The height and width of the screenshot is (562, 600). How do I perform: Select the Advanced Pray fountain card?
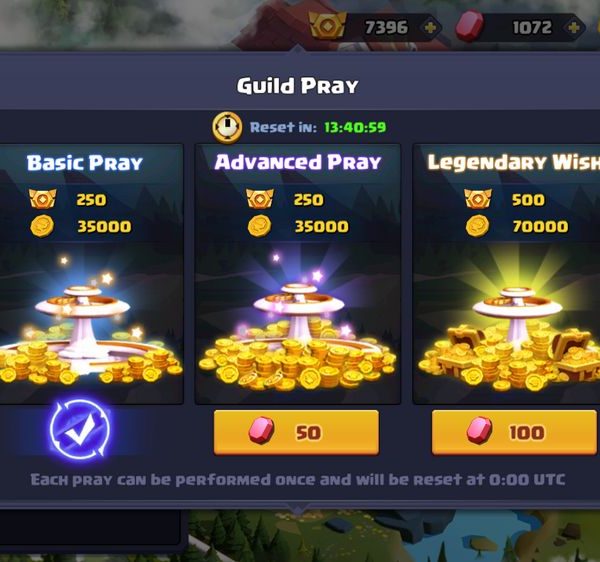click(298, 274)
